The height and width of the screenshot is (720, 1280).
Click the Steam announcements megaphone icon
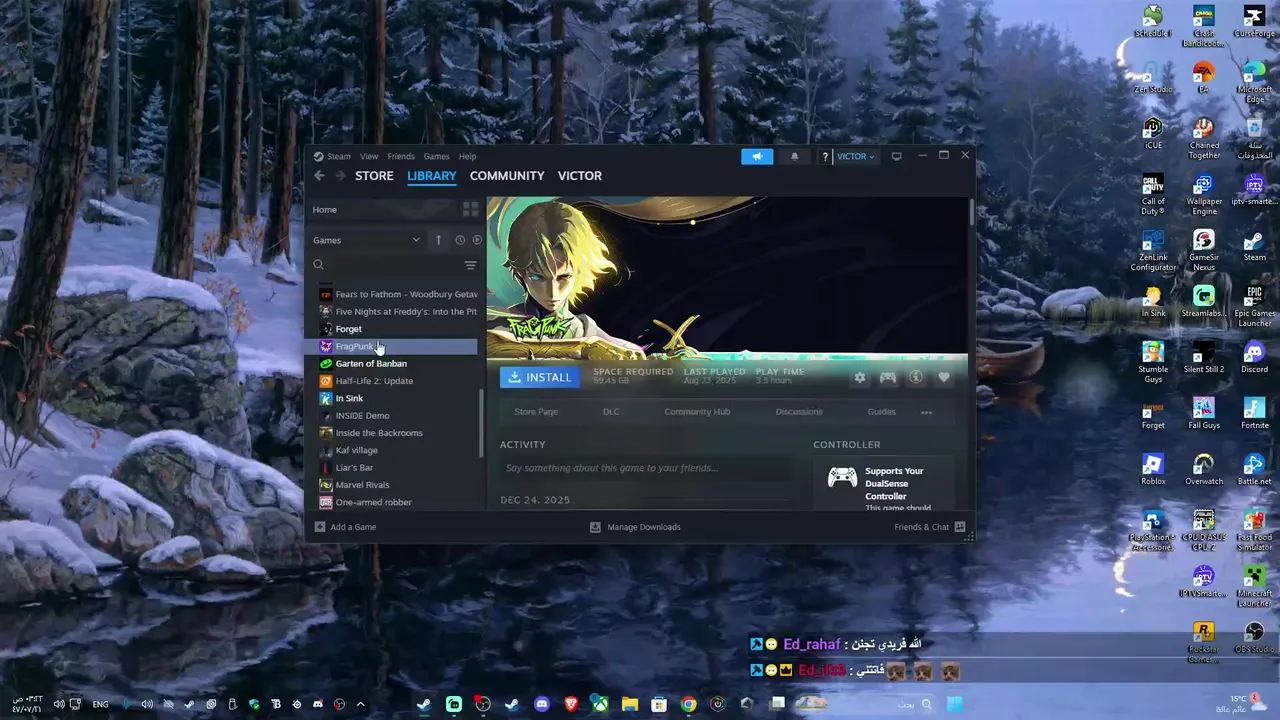pos(757,157)
